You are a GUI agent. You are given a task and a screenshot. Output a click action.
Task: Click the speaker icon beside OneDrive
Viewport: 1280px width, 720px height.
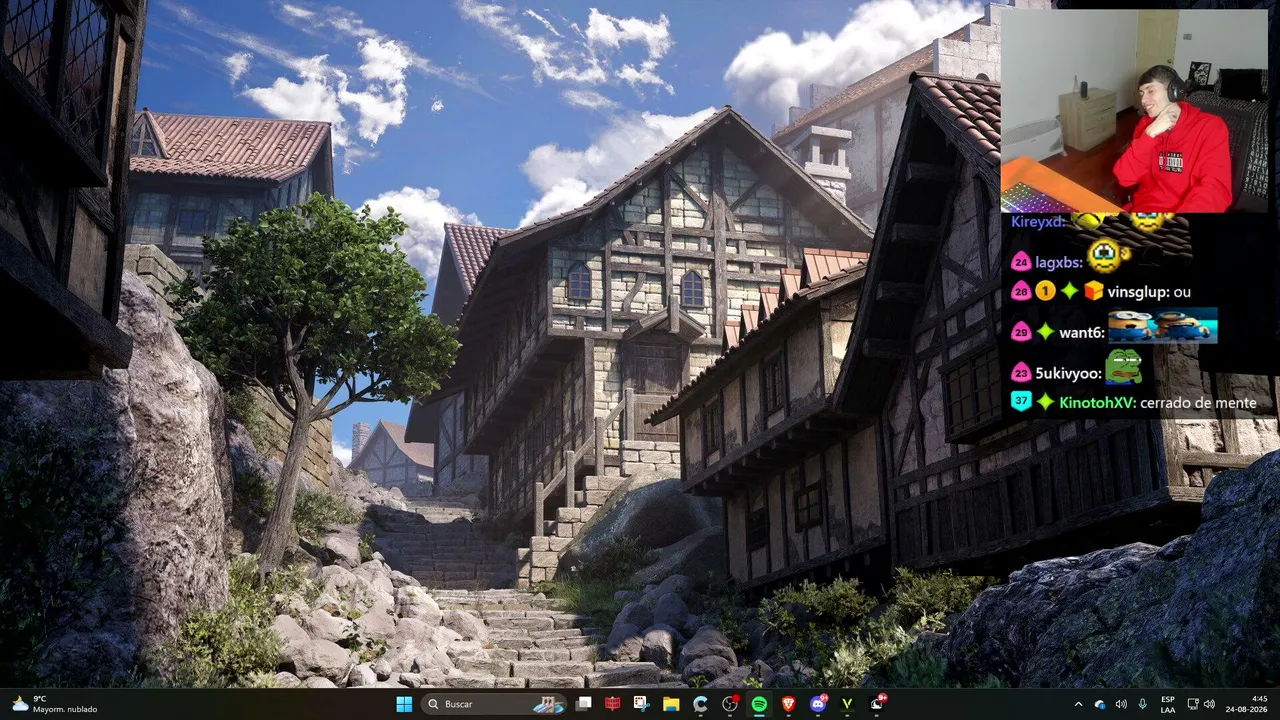[1121, 704]
